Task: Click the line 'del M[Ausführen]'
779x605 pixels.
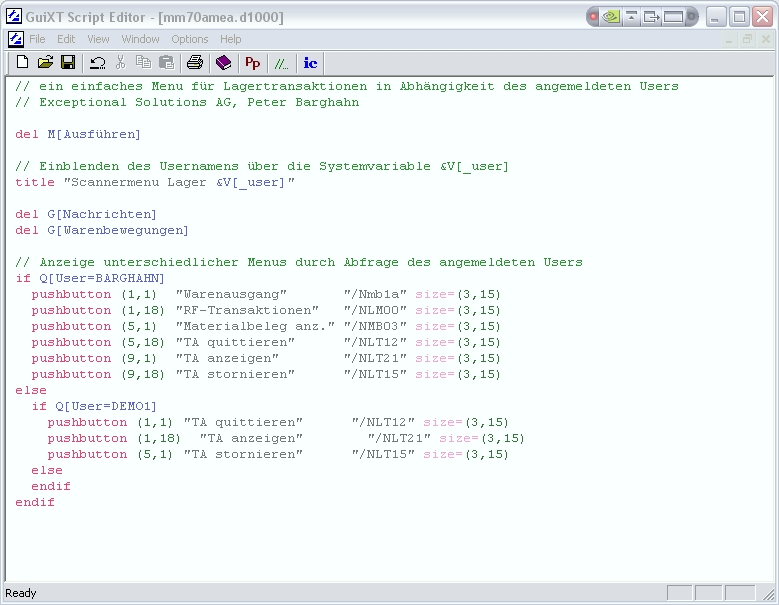Action: click(78, 134)
